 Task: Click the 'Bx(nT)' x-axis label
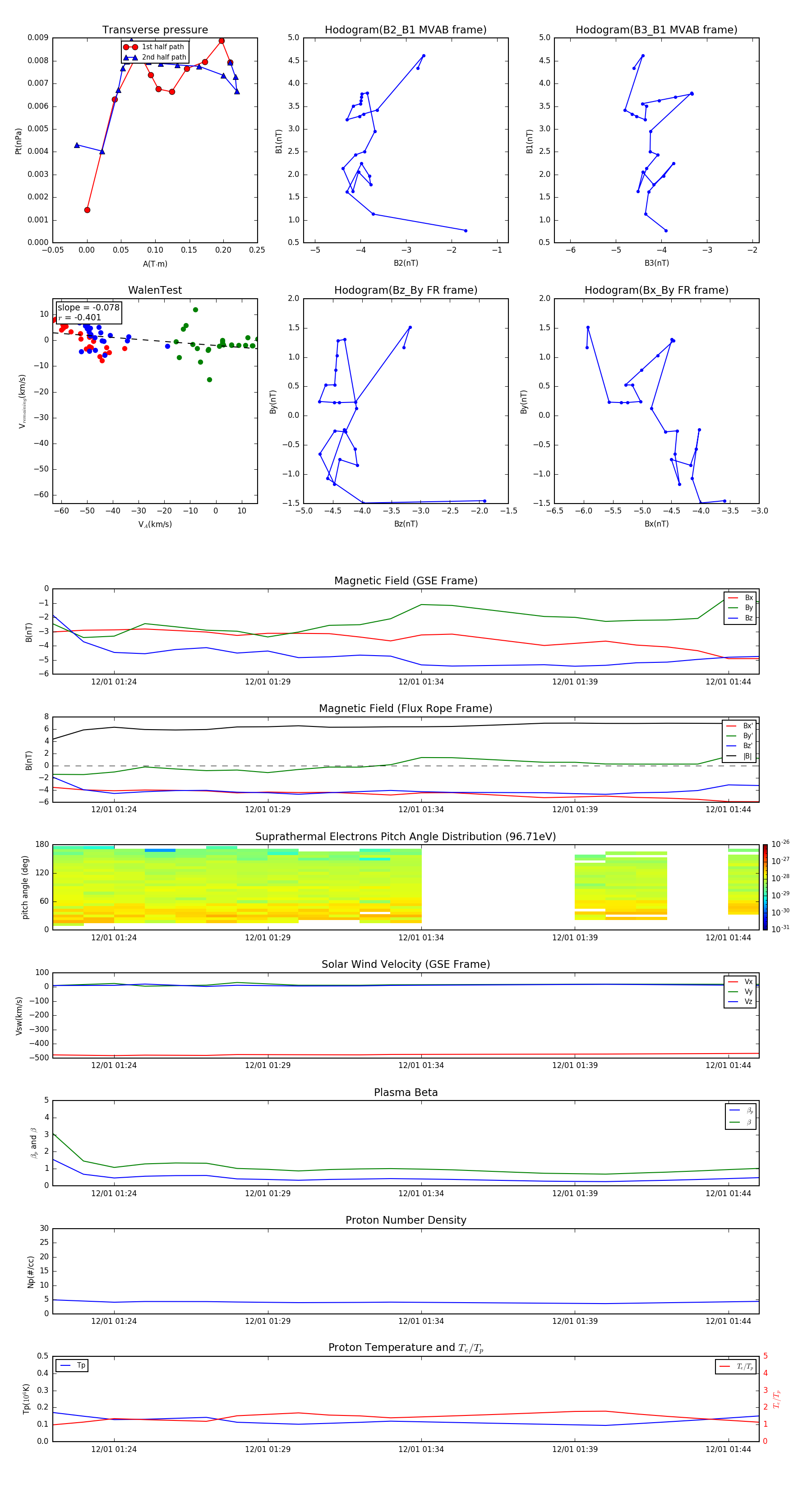pyautogui.click(x=656, y=524)
